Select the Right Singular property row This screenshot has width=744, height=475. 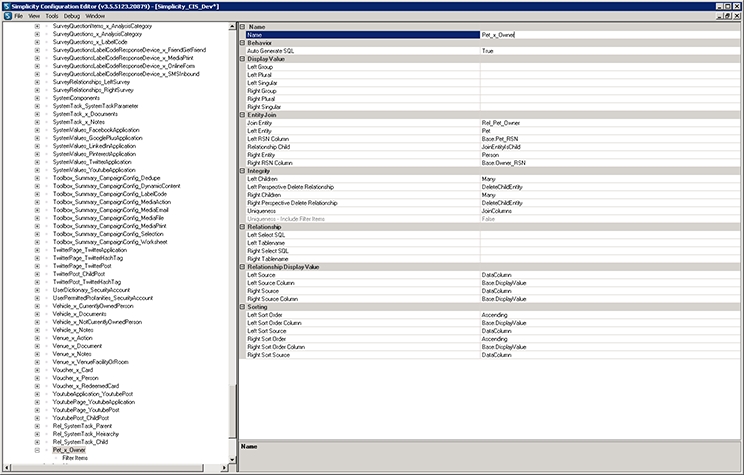click(x=491, y=107)
